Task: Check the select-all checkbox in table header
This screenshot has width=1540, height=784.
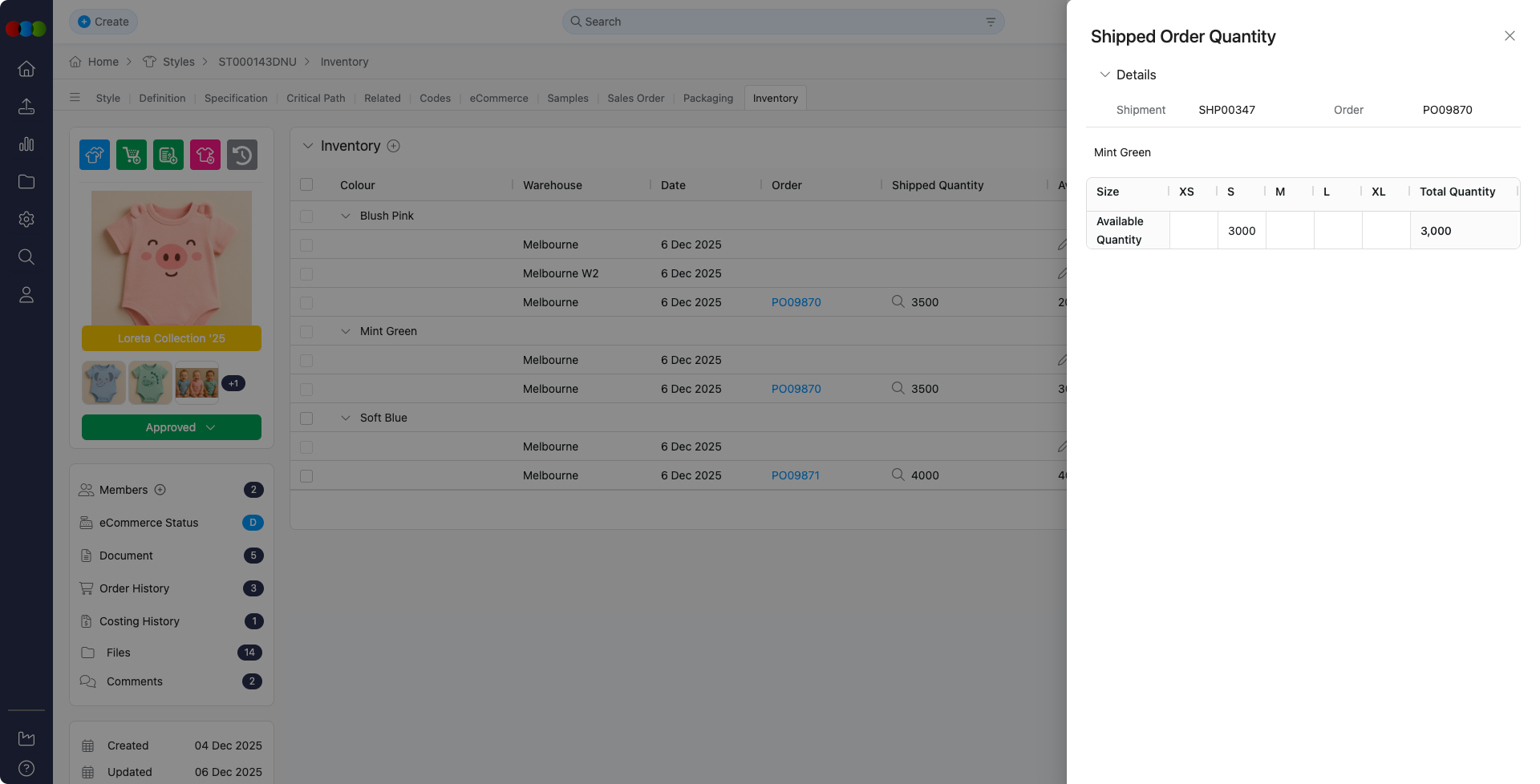Action: pyautogui.click(x=306, y=184)
